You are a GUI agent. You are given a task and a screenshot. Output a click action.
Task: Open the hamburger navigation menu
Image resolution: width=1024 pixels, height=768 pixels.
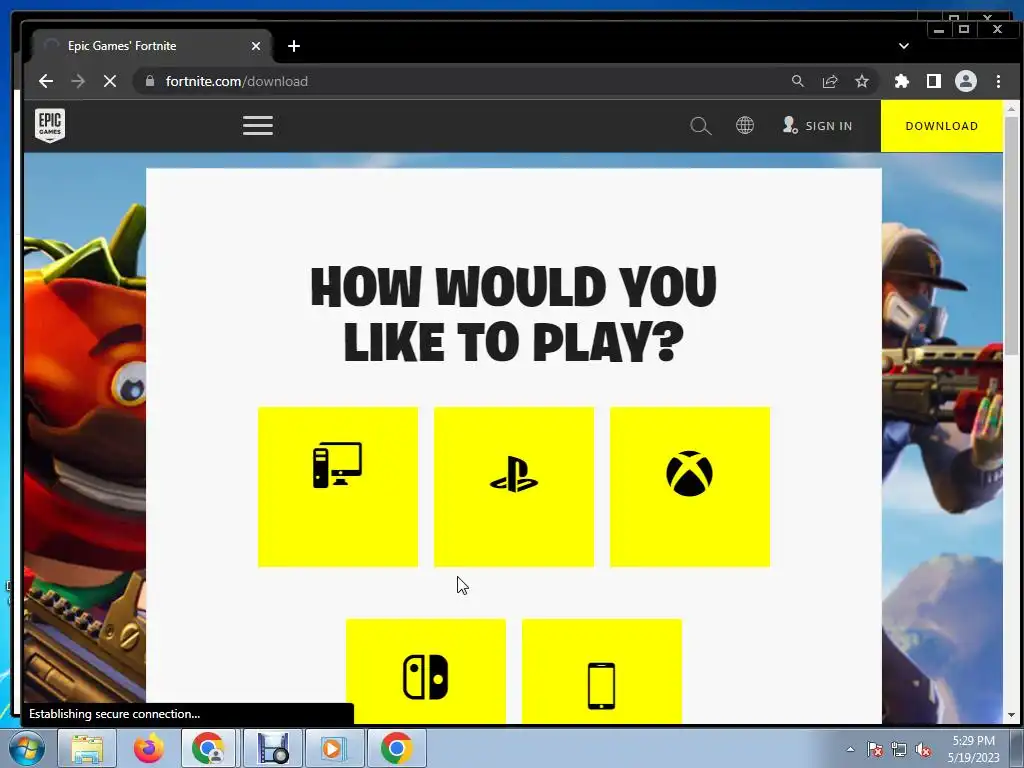coord(258,125)
